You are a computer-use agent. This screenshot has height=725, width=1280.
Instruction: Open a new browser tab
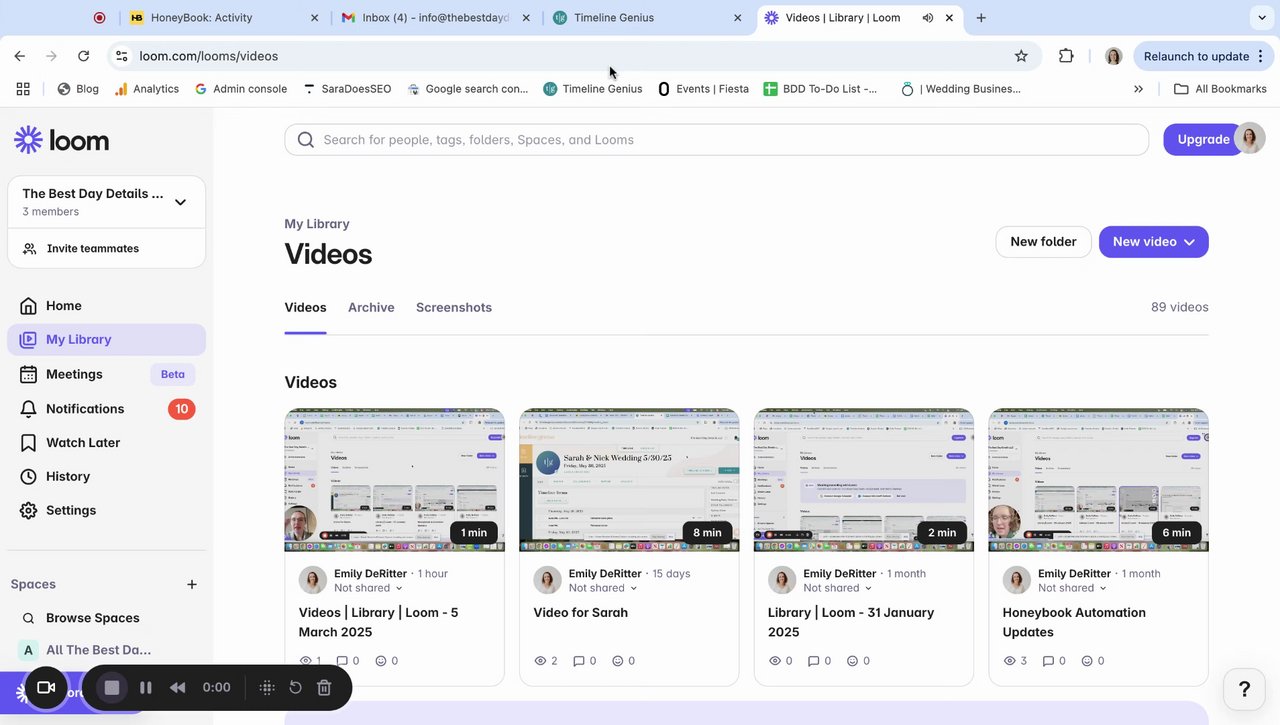click(981, 18)
